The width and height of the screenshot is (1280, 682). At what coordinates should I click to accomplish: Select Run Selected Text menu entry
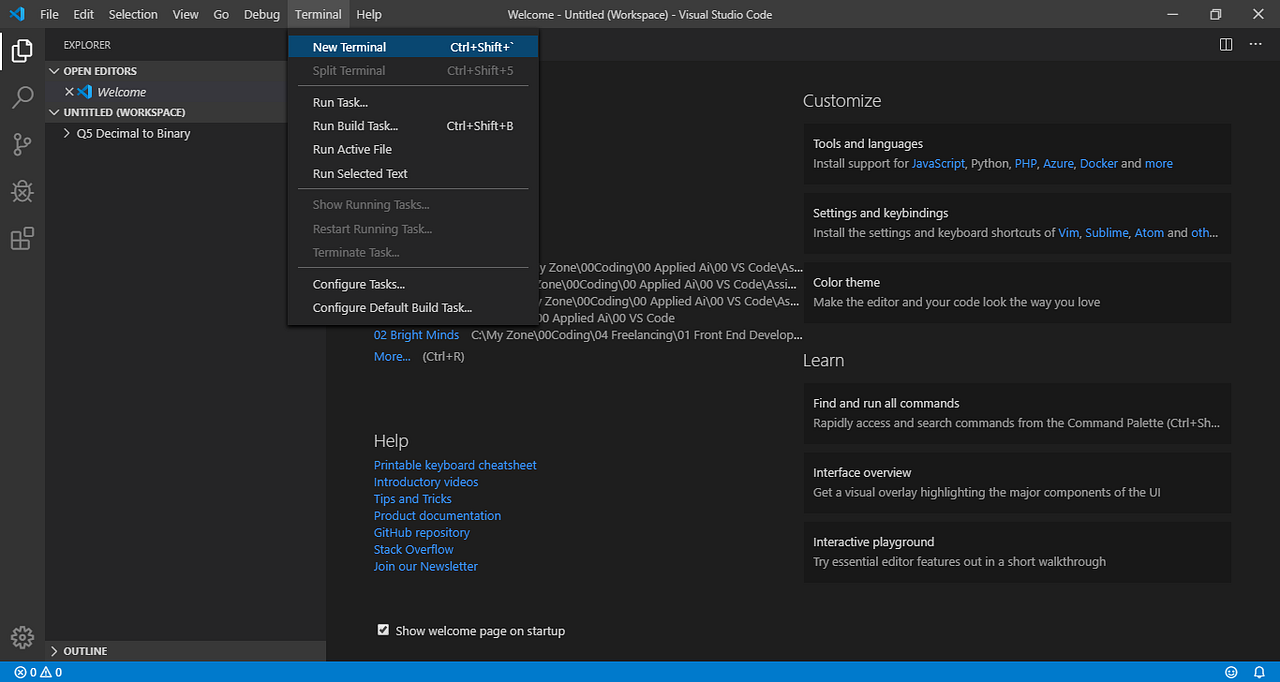(x=413, y=173)
